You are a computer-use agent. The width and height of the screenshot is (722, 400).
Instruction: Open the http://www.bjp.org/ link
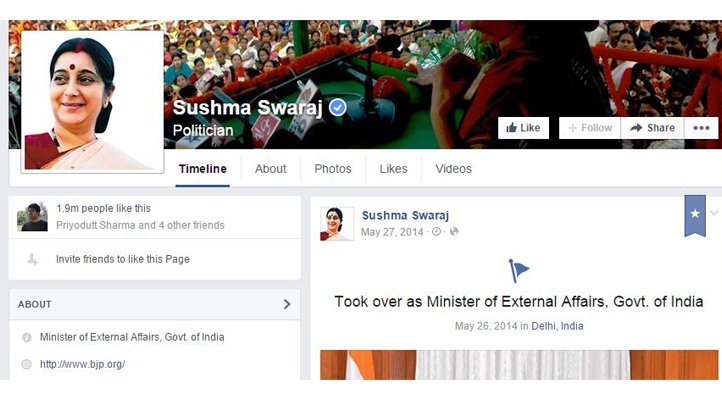pyautogui.click(x=82, y=364)
